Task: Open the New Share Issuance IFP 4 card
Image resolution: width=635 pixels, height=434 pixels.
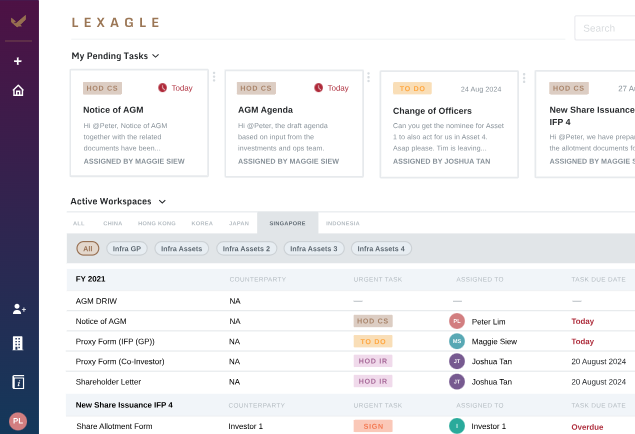Action: click(x=585, y=124)
